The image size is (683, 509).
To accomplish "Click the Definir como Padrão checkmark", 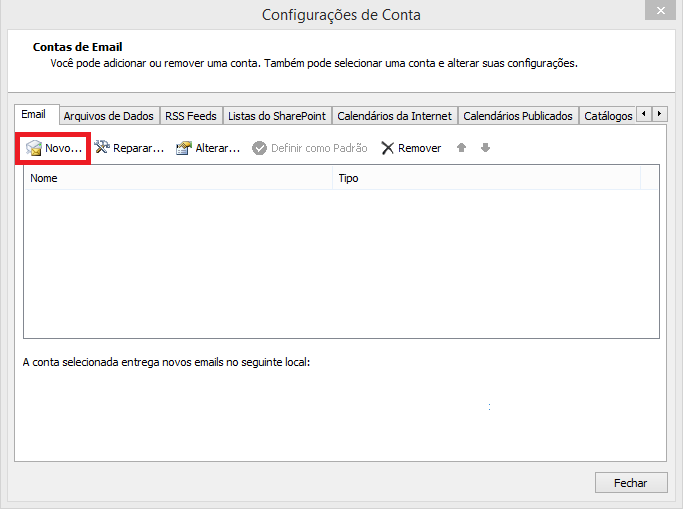I will click(260, 148).
